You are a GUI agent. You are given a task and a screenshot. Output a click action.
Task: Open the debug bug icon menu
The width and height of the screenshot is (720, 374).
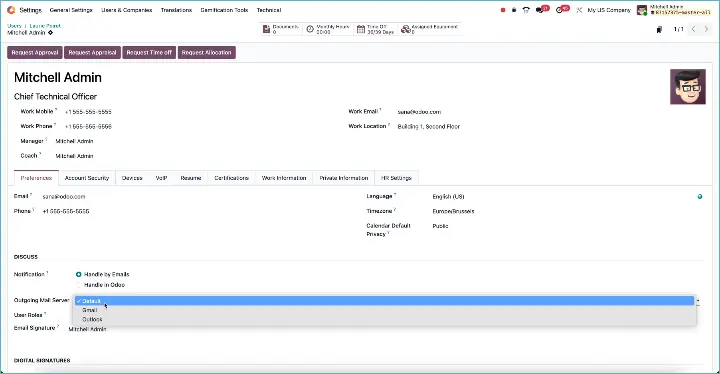point(514,10)
